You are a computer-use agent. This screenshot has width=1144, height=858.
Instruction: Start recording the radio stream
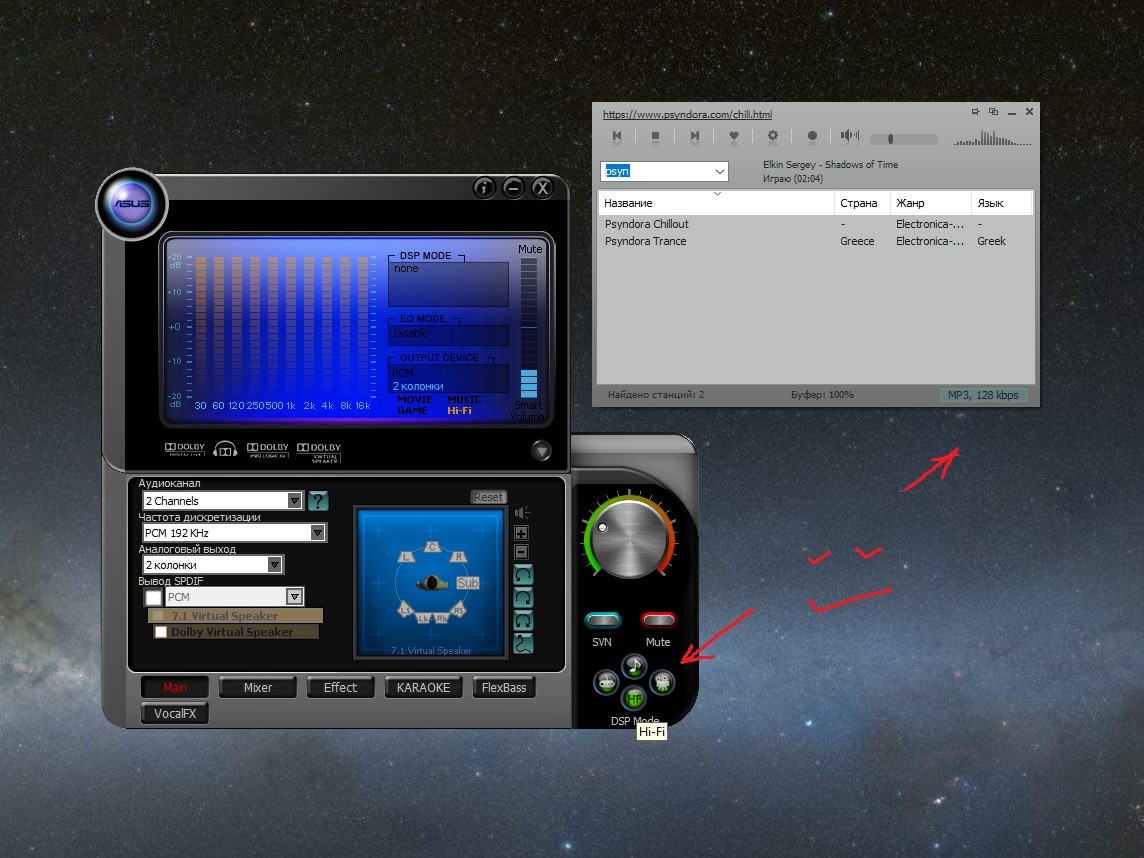pos(812,136)
